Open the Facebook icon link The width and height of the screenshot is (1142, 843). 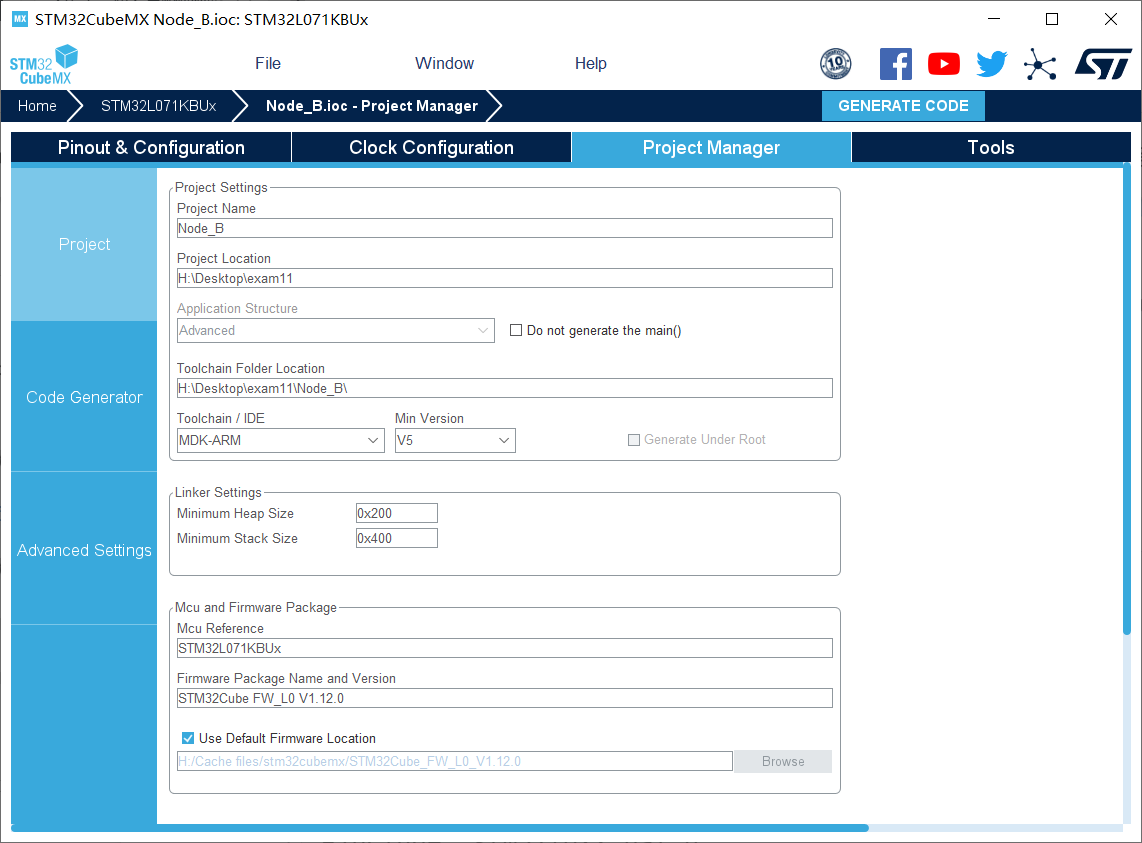tap(895, 64)
